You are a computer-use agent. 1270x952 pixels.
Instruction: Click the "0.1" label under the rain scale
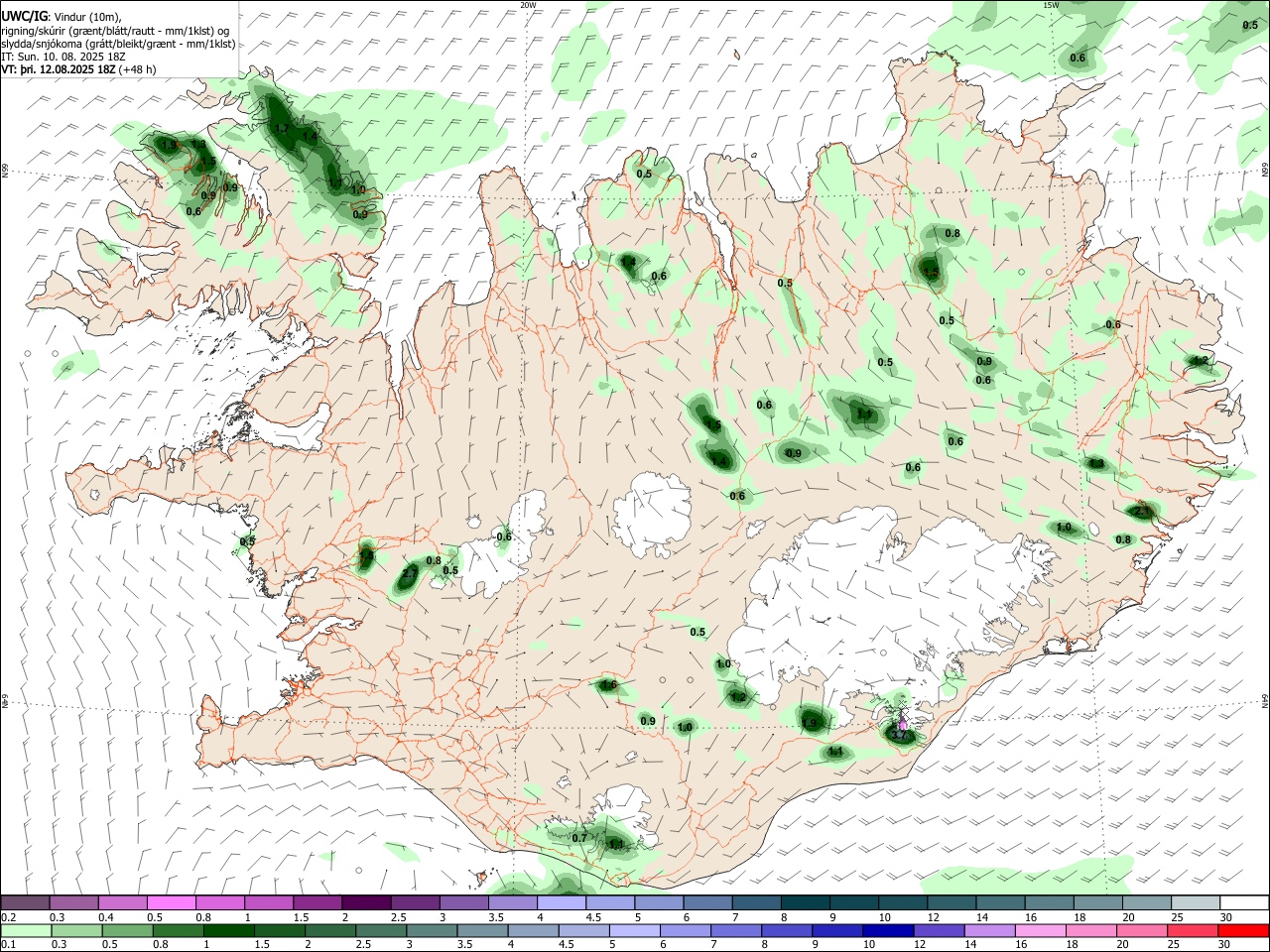(x=8, y=945)
